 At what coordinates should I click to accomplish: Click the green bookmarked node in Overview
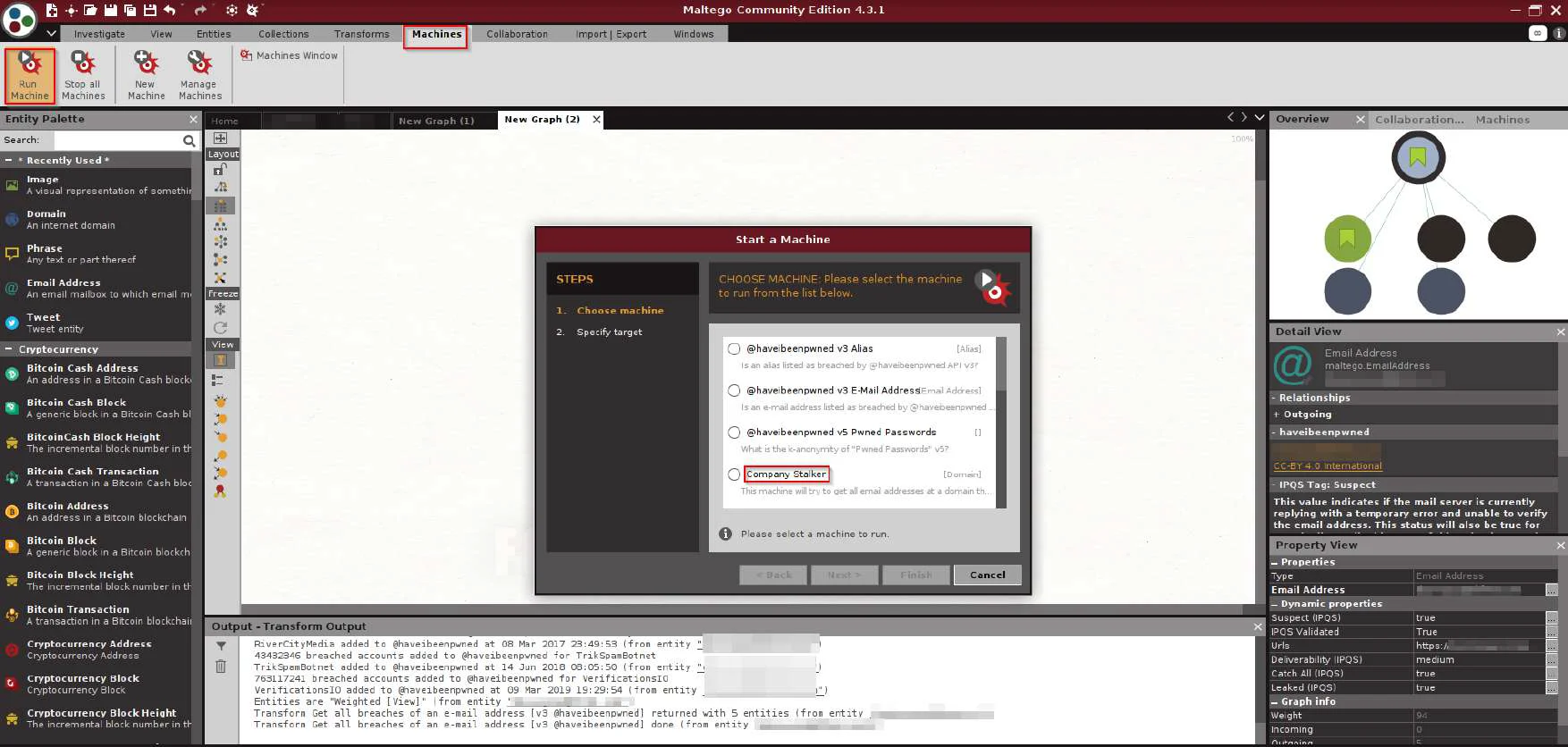1347,239
